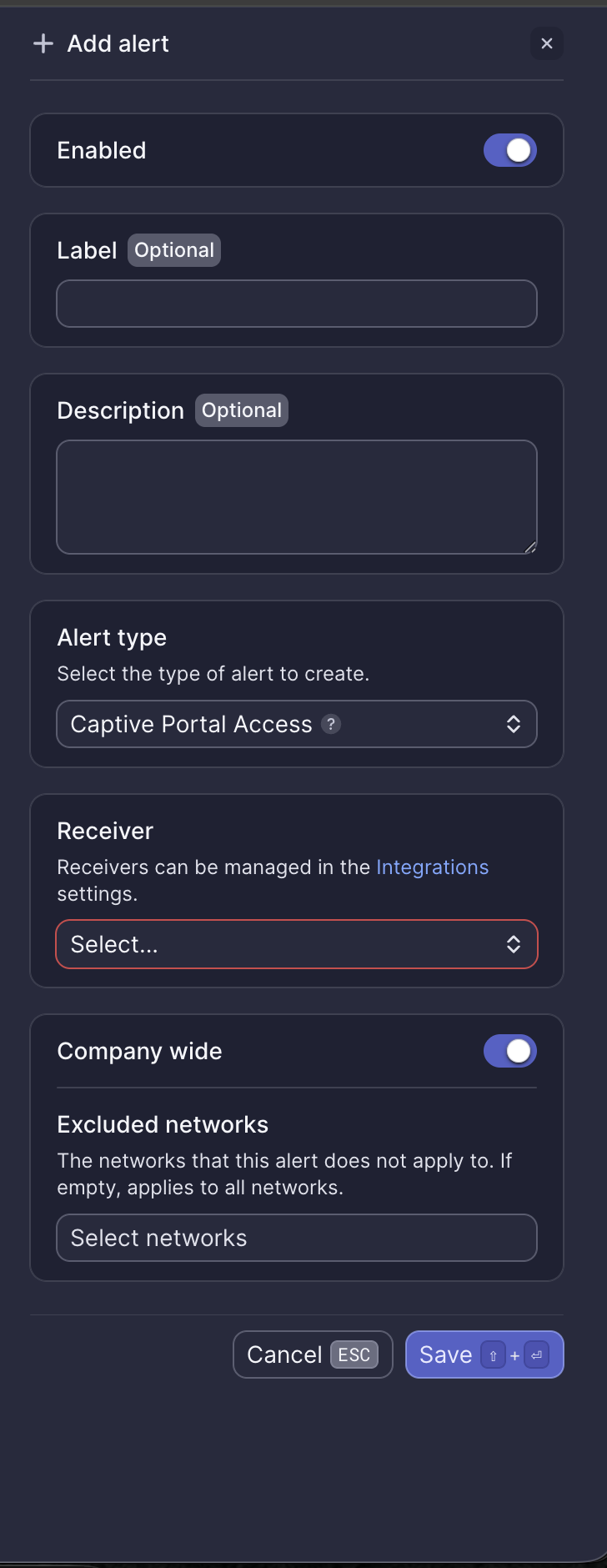Click inside the Description text area
The image size is (607, 1568).
(296, 496)
